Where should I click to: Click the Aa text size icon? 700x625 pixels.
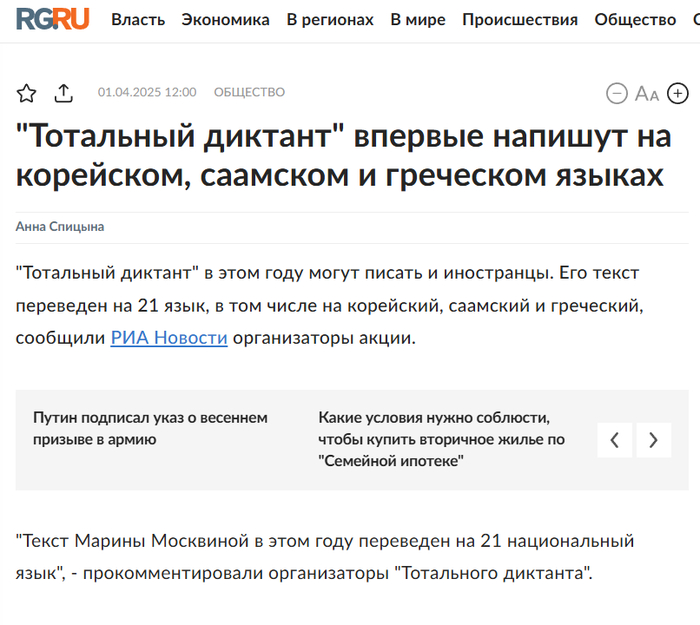(x=647, y=94)
